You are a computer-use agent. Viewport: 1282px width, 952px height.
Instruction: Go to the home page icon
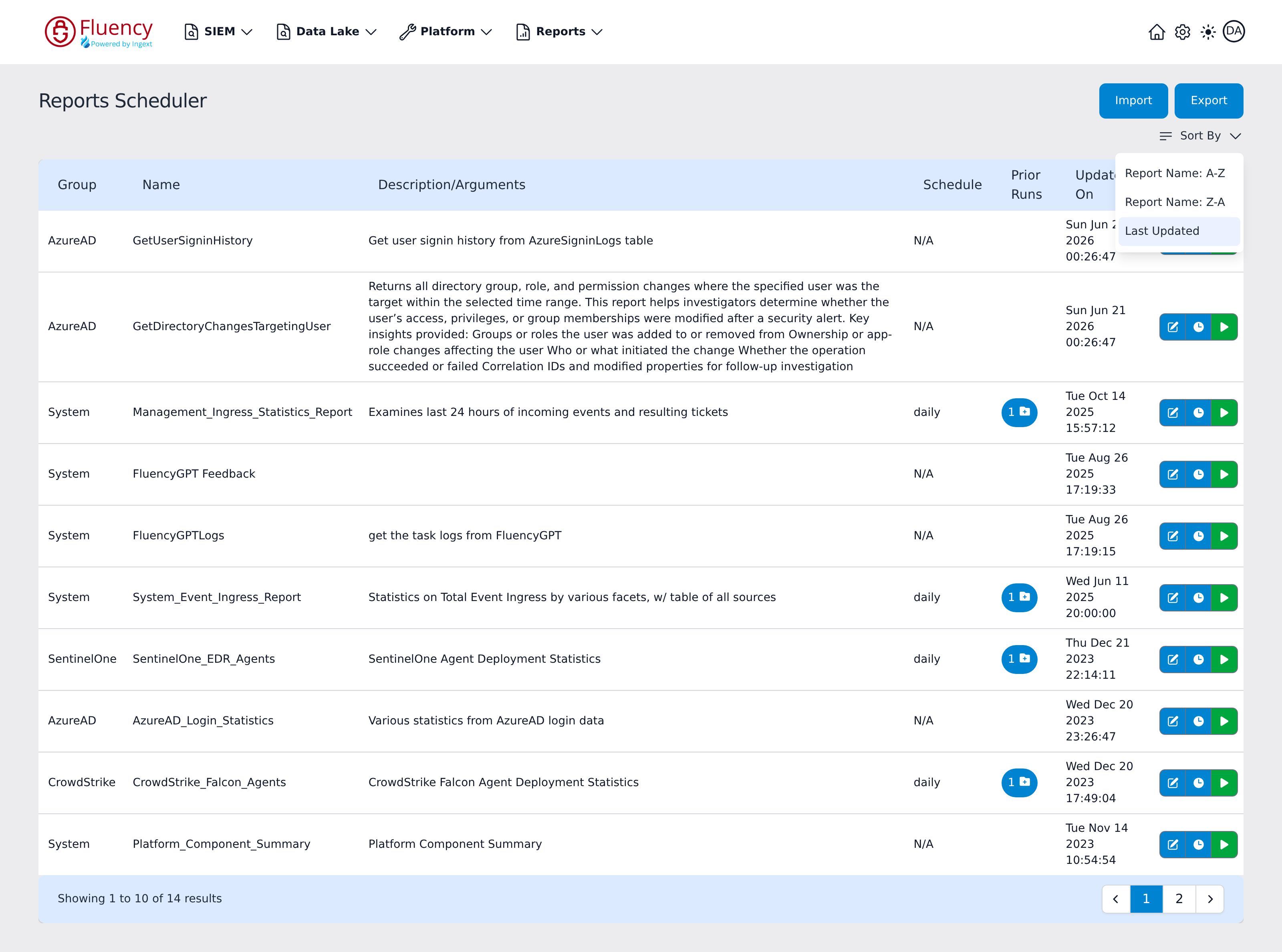click(1156, 32)
